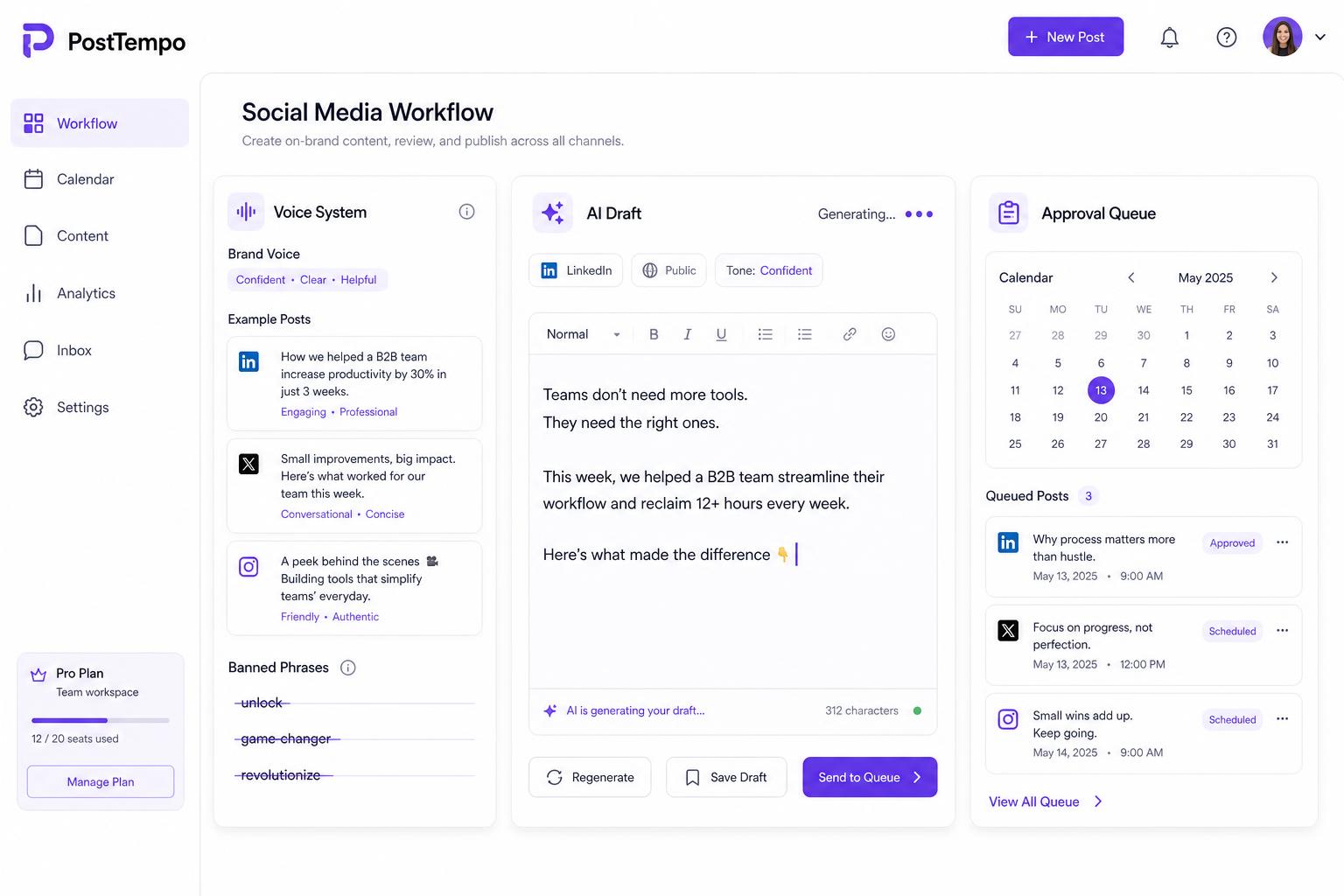
Task: Click into the draft text editor
Action: click(733, 521)
